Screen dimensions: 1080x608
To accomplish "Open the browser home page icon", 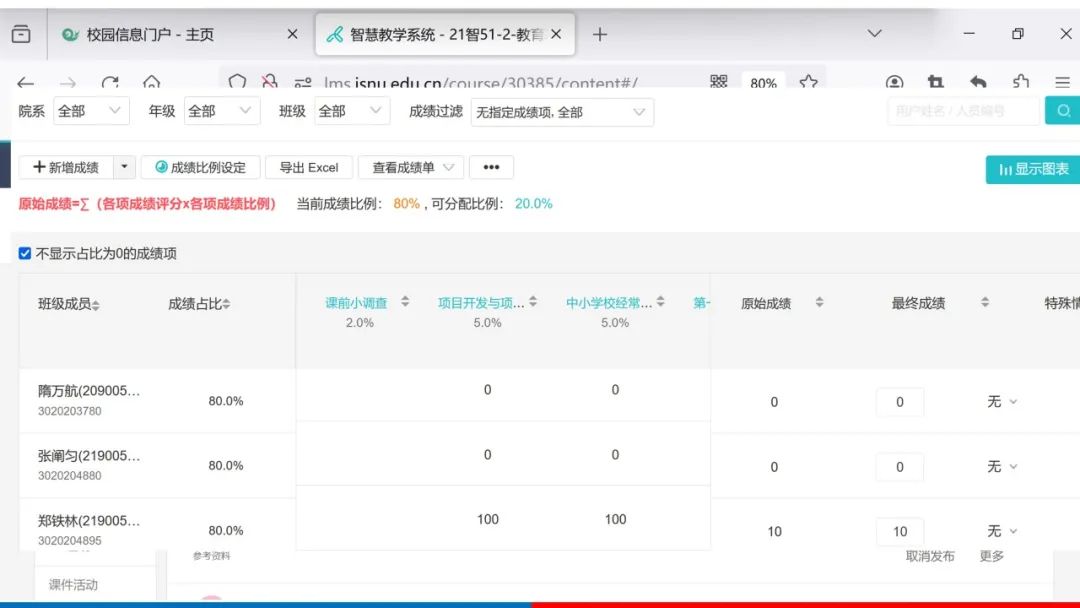I will pyautogui.click(x=152, y=83).
